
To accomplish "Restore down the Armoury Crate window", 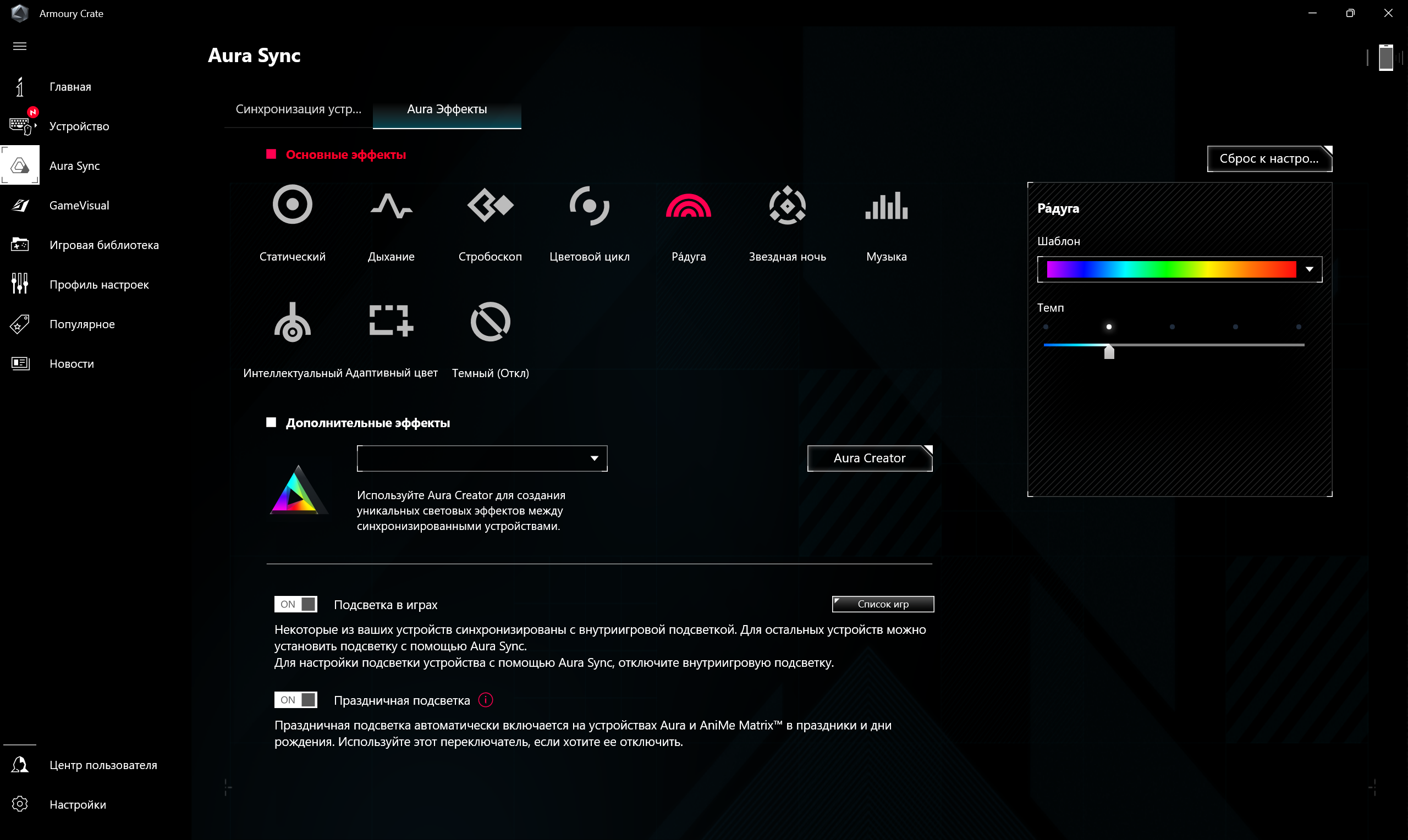I will 1350,13.
